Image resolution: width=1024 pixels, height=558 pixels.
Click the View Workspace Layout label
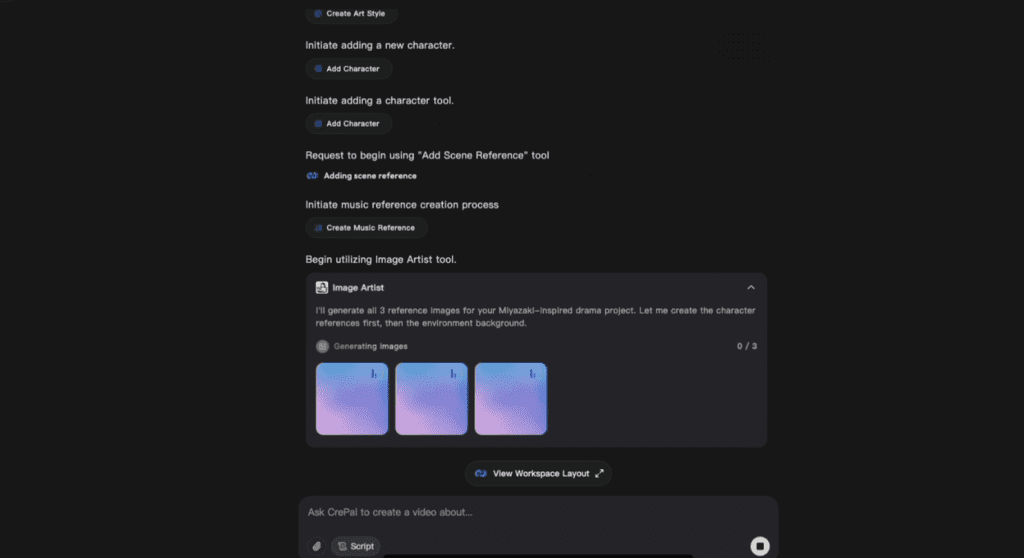(x=541, y=473)
